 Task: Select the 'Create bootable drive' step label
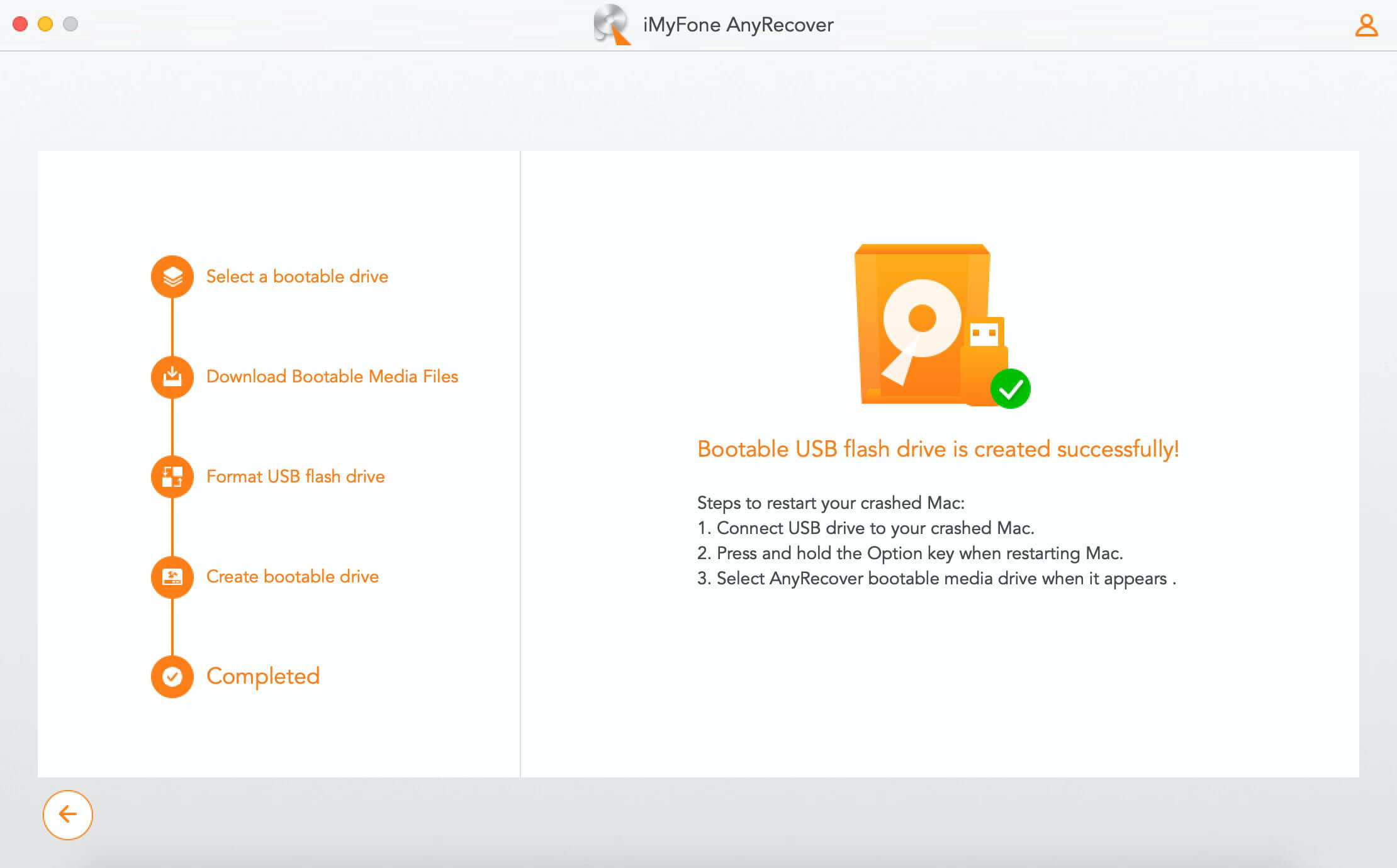click(x=292, y=577)
